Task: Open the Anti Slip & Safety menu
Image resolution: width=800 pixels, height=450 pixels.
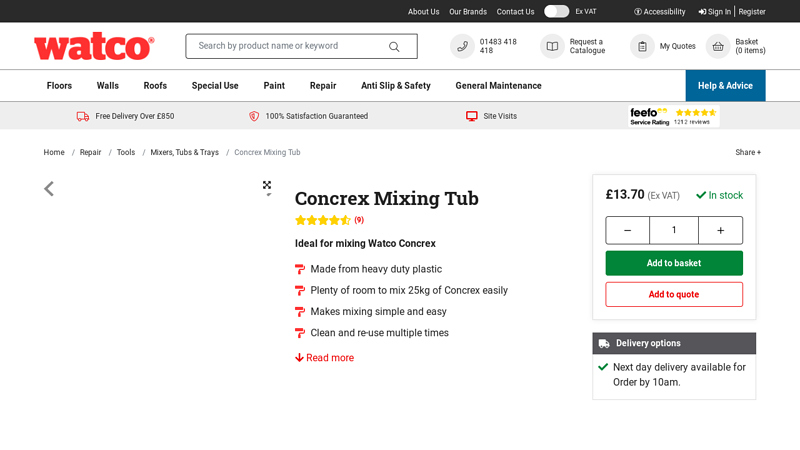Action: tap(396, 86)
